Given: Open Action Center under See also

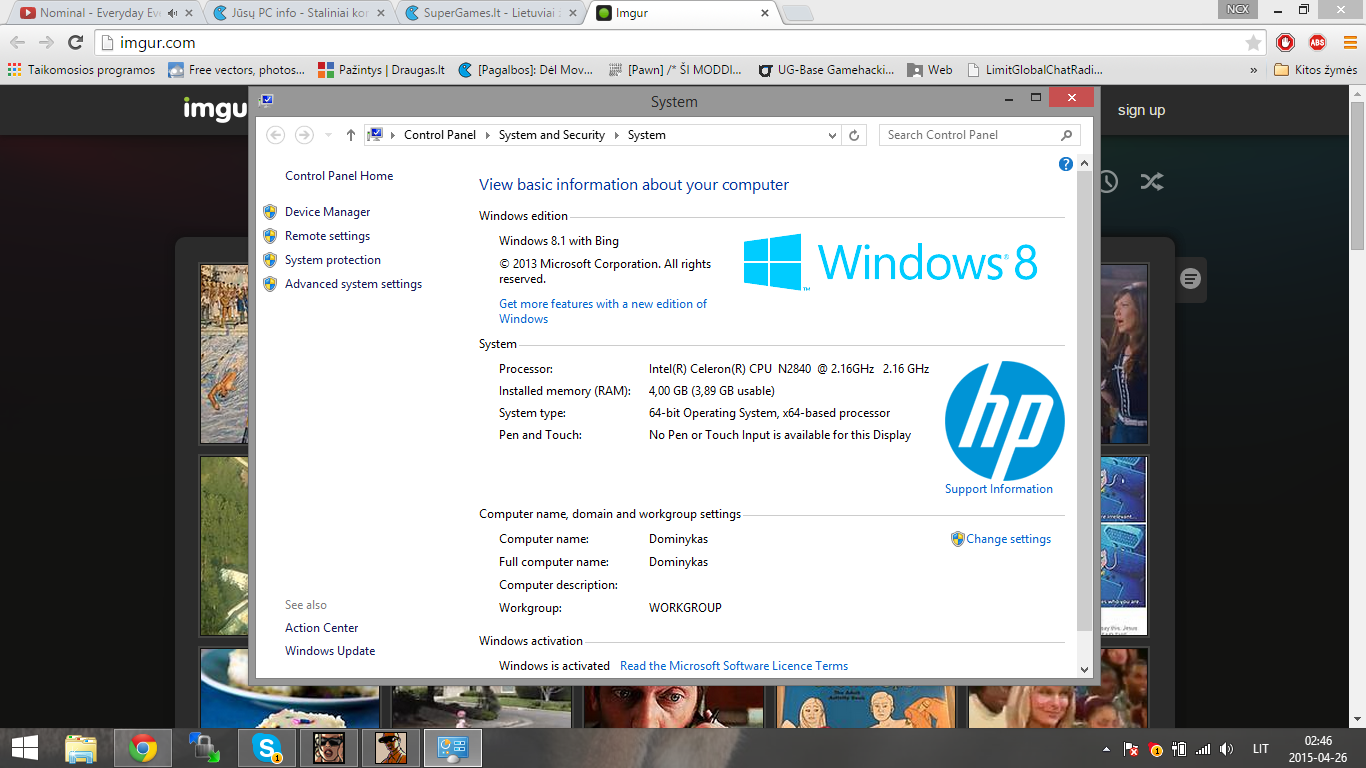Looking at the screenshot, I should click(x=321, y=628).
